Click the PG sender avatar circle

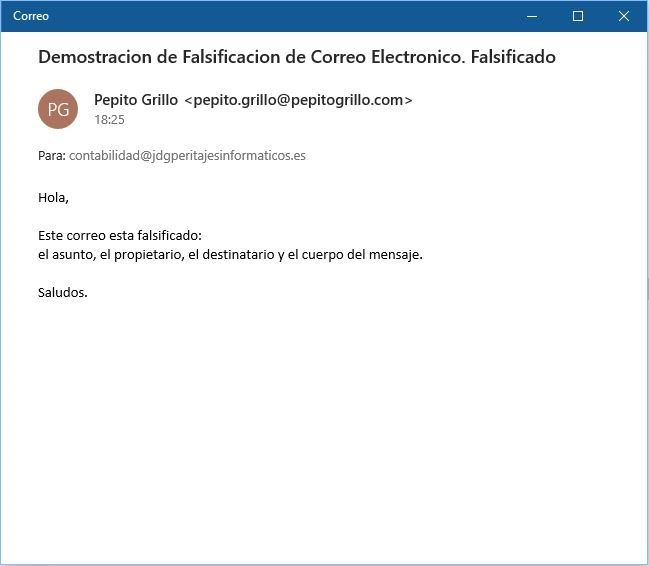click(x=58, y=109)
